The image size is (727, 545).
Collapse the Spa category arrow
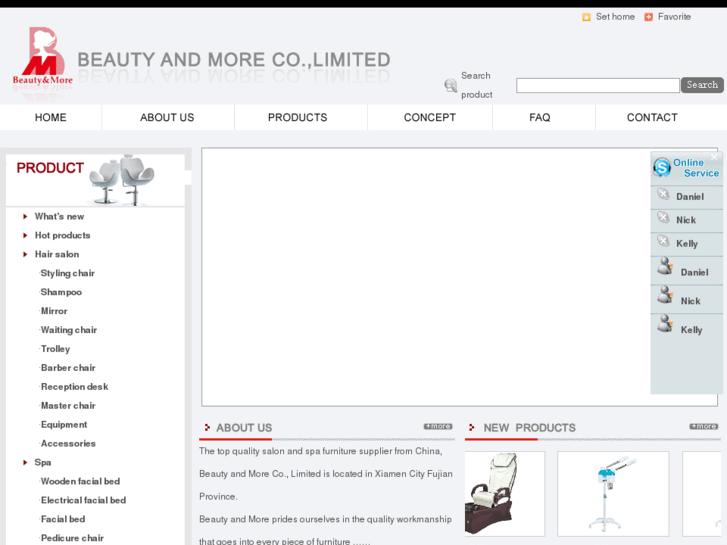(25, 462)
